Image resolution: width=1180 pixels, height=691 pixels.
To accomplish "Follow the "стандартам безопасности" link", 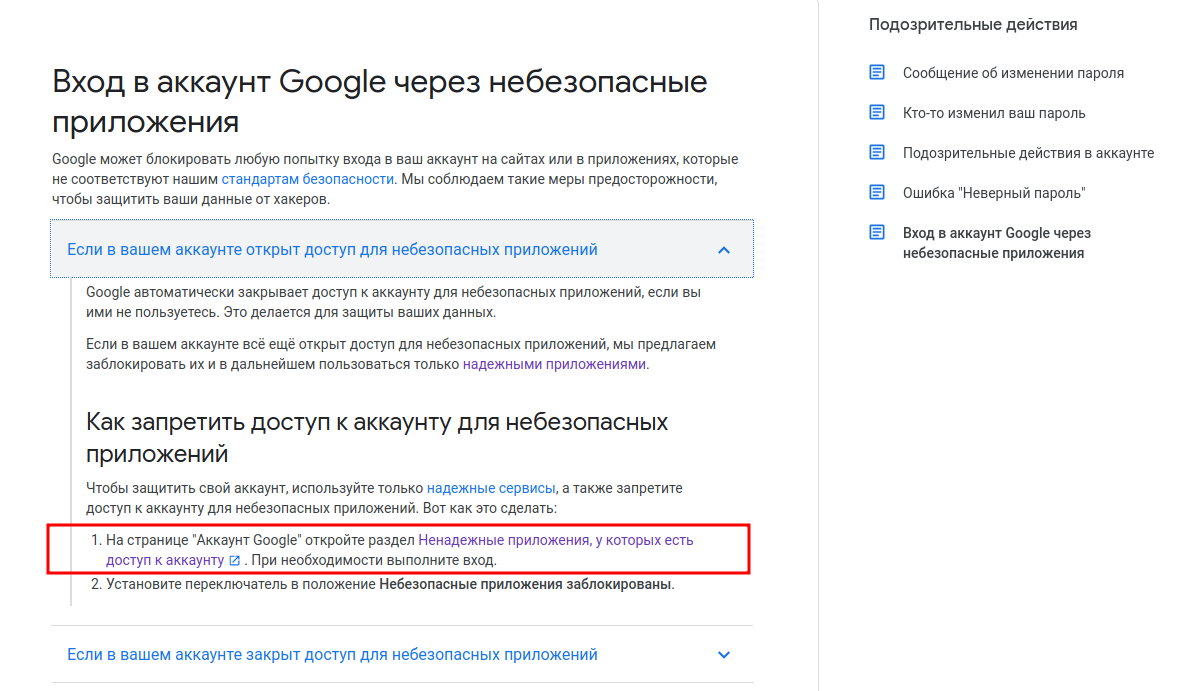I will [308, 179].
